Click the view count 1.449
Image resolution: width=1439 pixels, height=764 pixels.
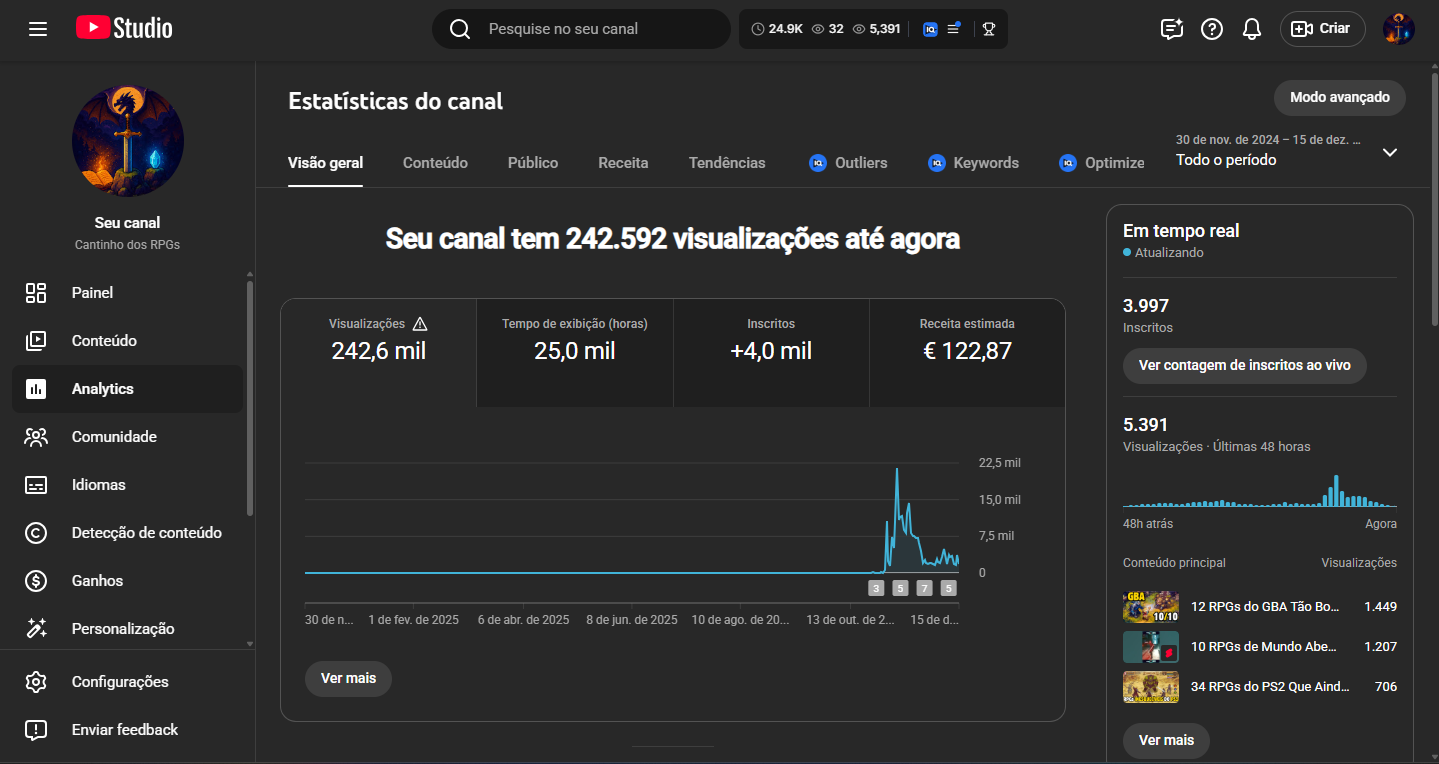coord(1380,607)
